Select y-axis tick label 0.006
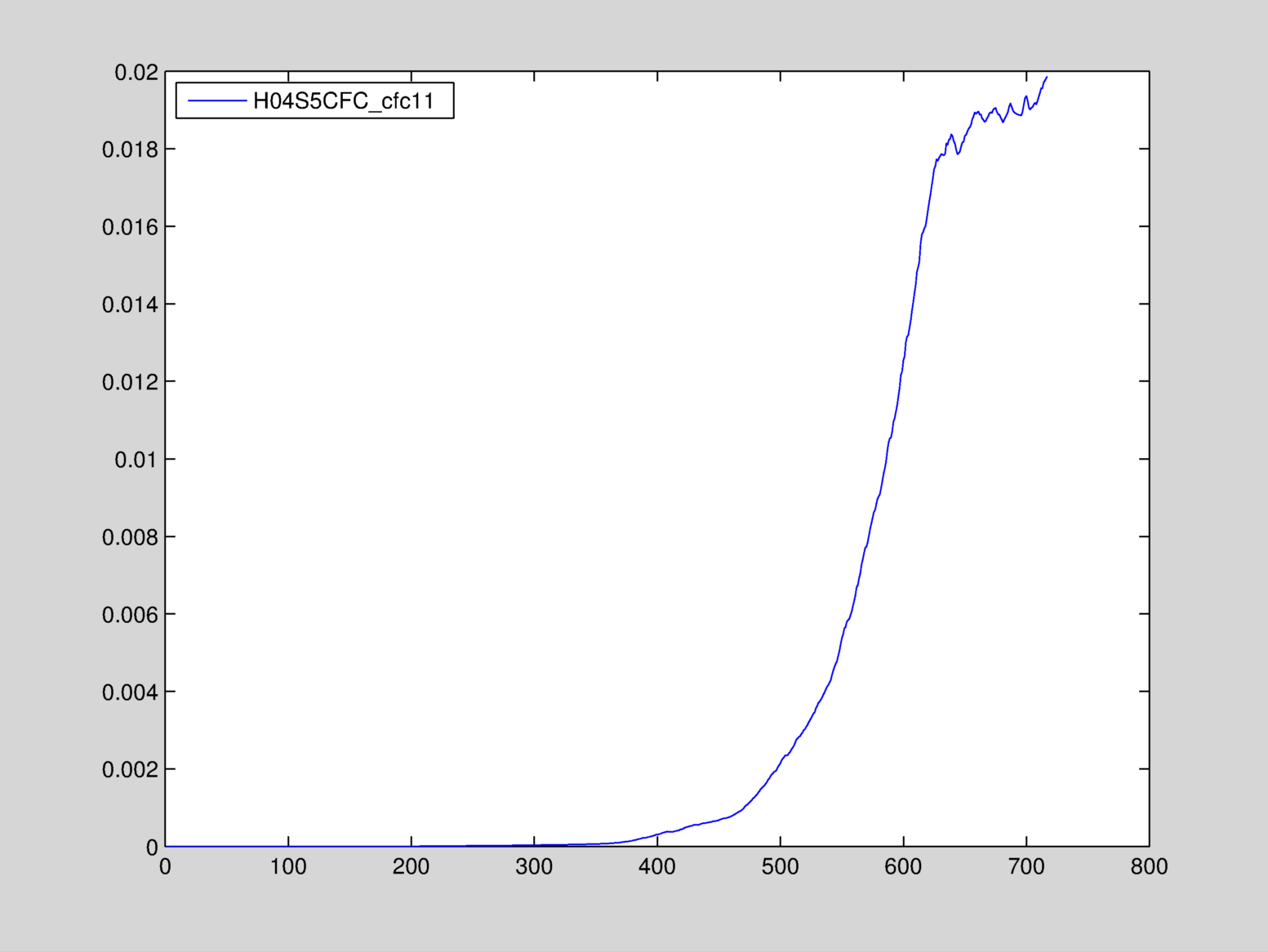 click(130, 615)
